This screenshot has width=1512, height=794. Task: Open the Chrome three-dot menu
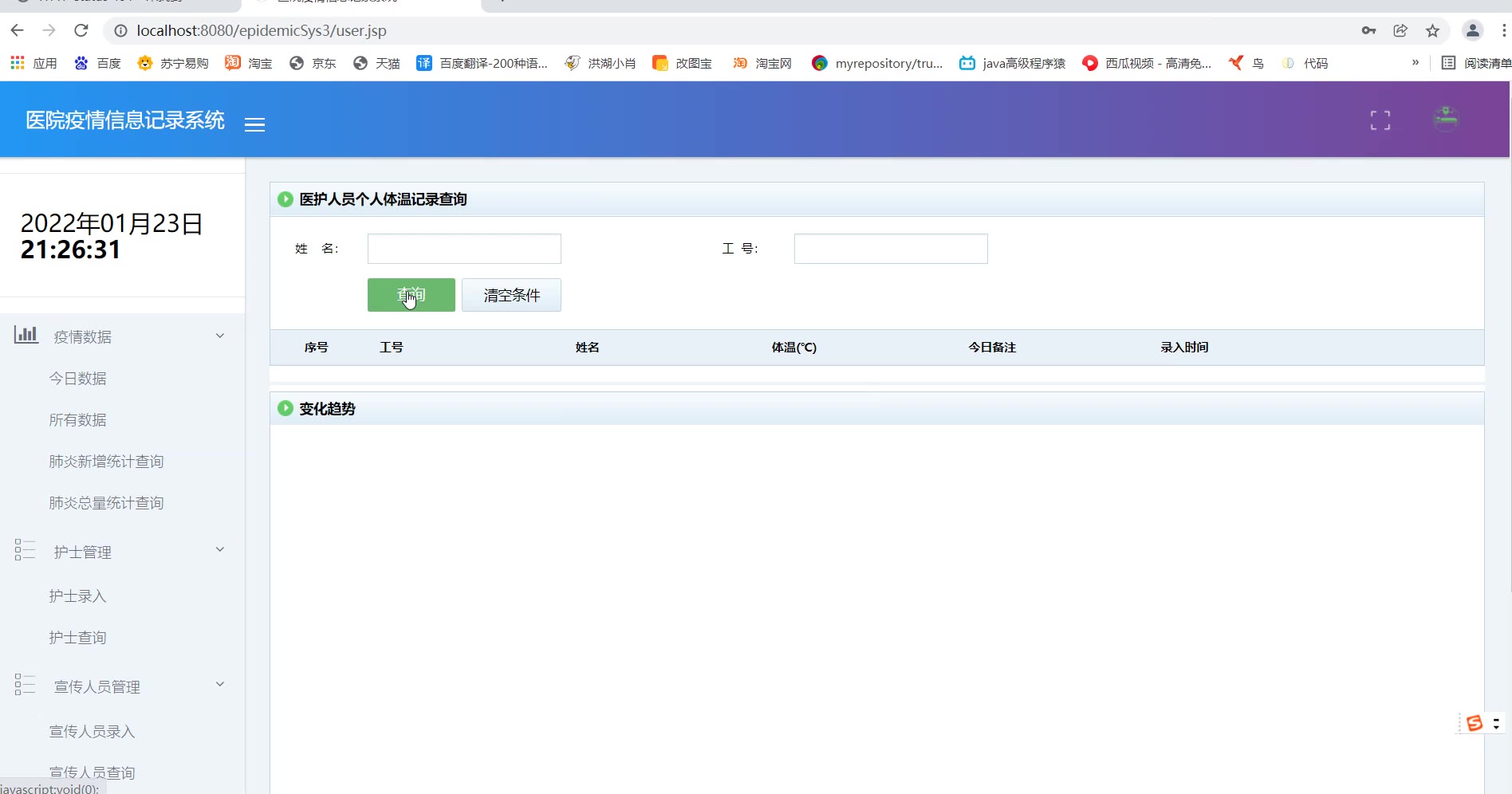coord(1503,30)
